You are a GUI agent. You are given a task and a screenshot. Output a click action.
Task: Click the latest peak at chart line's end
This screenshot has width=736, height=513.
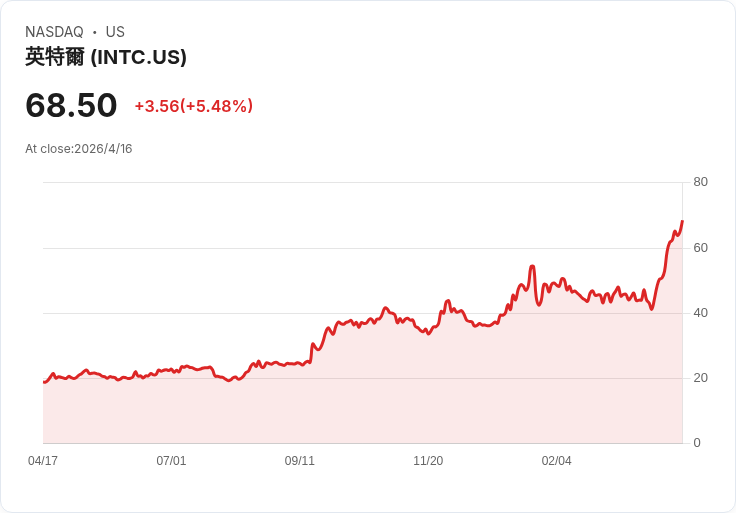coord(682,221)
